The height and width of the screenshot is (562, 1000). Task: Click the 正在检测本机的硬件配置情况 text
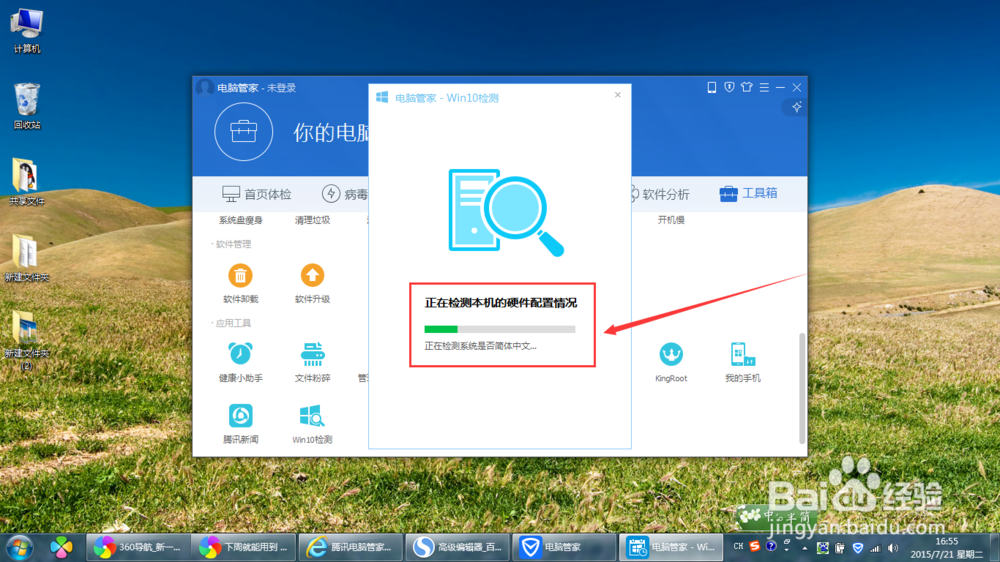[501, 303]
